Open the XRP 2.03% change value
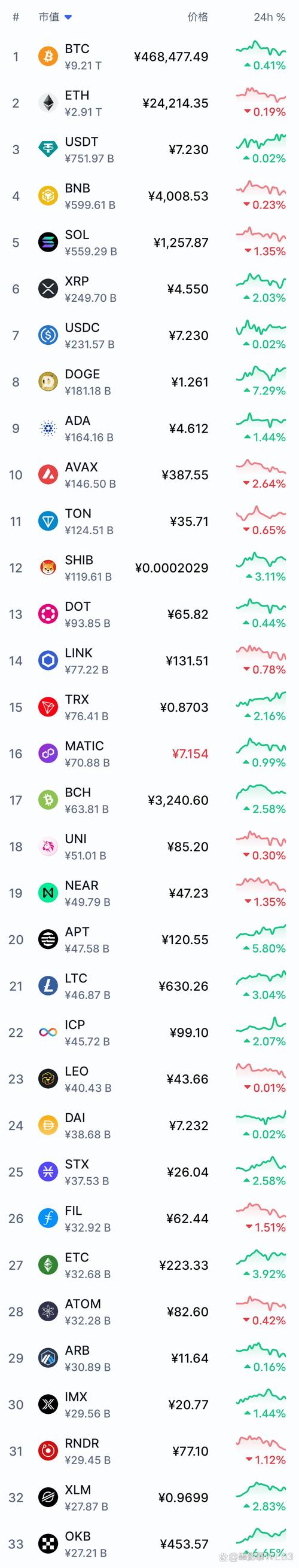 [x=264, y=298]
